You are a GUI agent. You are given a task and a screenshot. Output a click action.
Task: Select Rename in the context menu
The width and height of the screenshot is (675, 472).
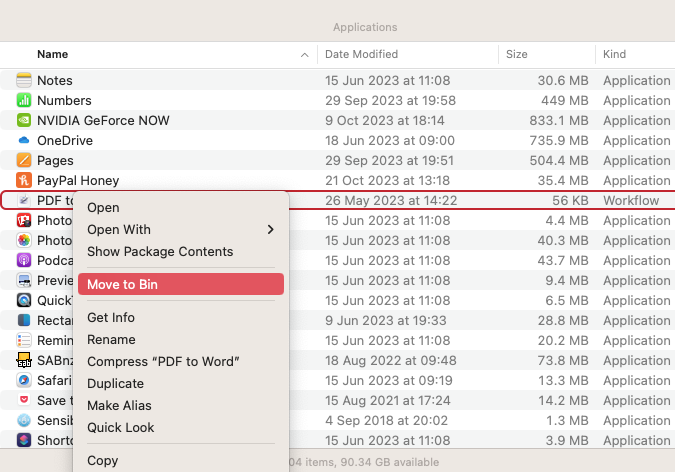point(181,339)
